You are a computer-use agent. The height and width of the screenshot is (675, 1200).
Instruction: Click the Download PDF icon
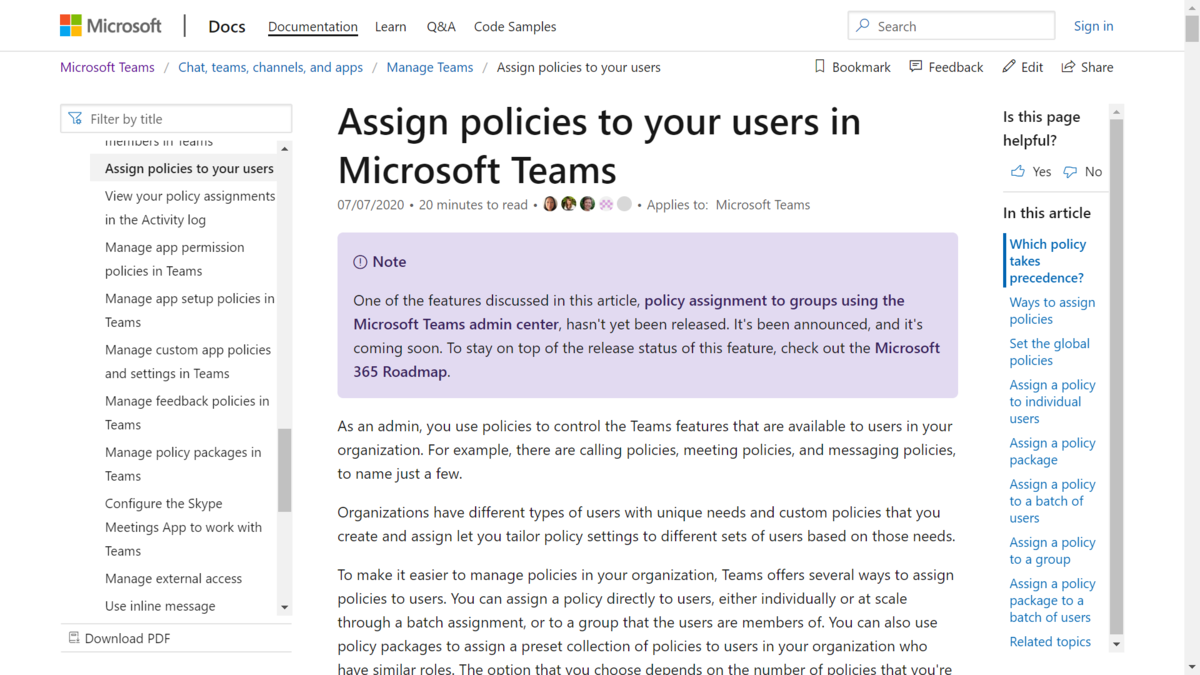click(x=74, y=638)
